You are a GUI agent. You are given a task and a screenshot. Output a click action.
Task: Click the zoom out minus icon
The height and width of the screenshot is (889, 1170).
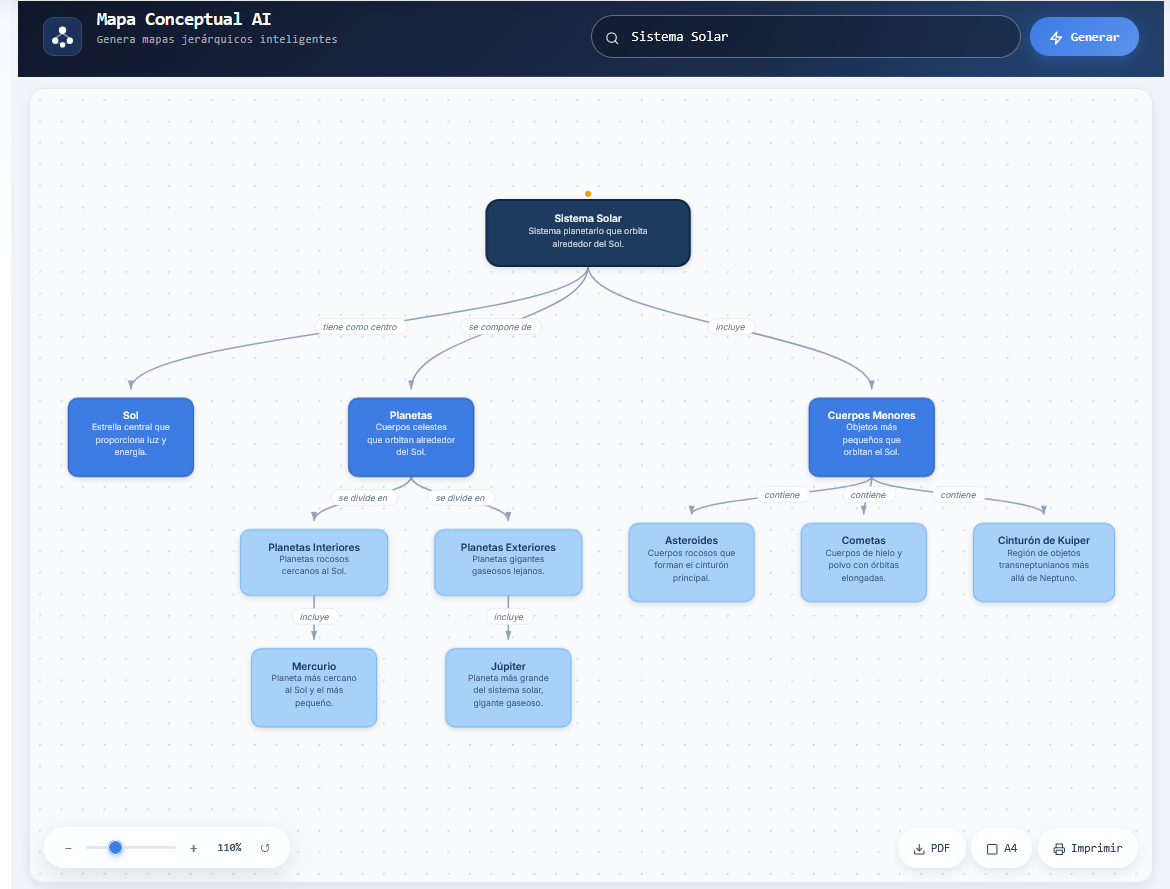[68, 848]
